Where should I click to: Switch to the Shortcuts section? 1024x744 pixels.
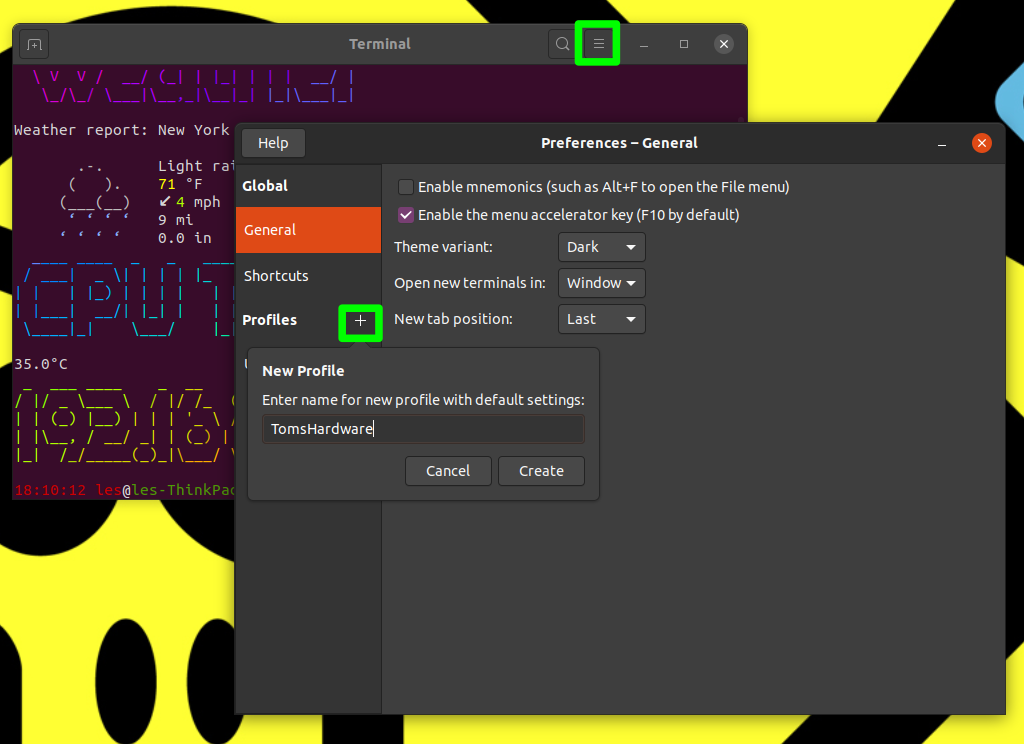pos(277,276)
